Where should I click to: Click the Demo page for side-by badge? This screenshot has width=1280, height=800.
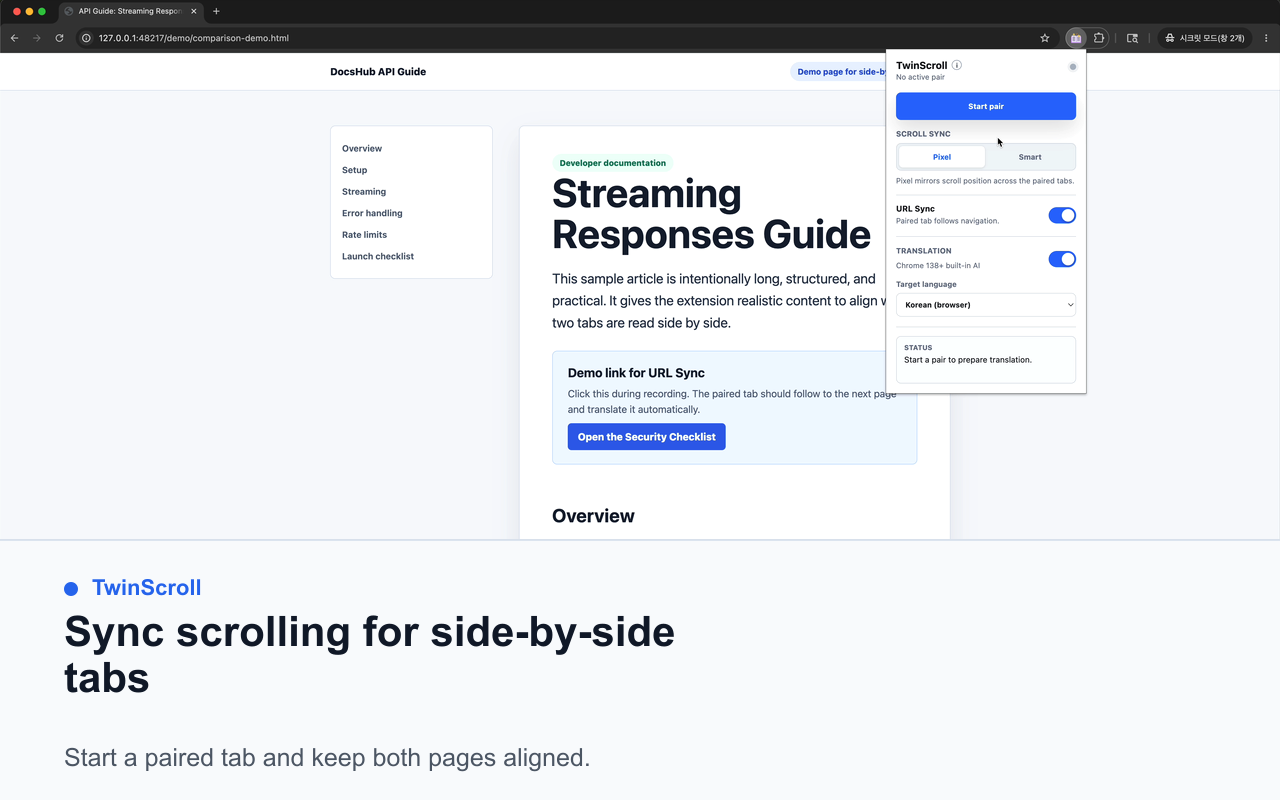pos(838,72)
